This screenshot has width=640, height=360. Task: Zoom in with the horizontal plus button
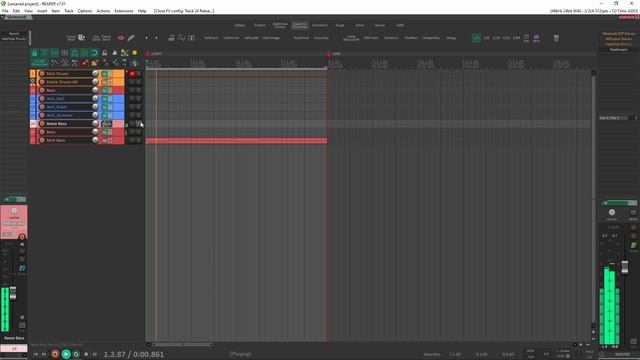click(581, 344)
